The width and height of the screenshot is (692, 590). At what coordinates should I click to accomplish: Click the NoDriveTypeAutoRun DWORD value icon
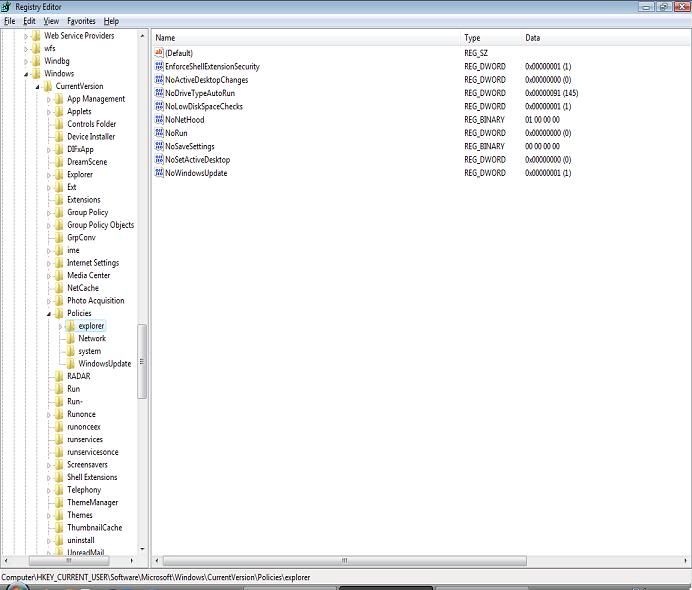pyautogui.click(x=159, y=93)
